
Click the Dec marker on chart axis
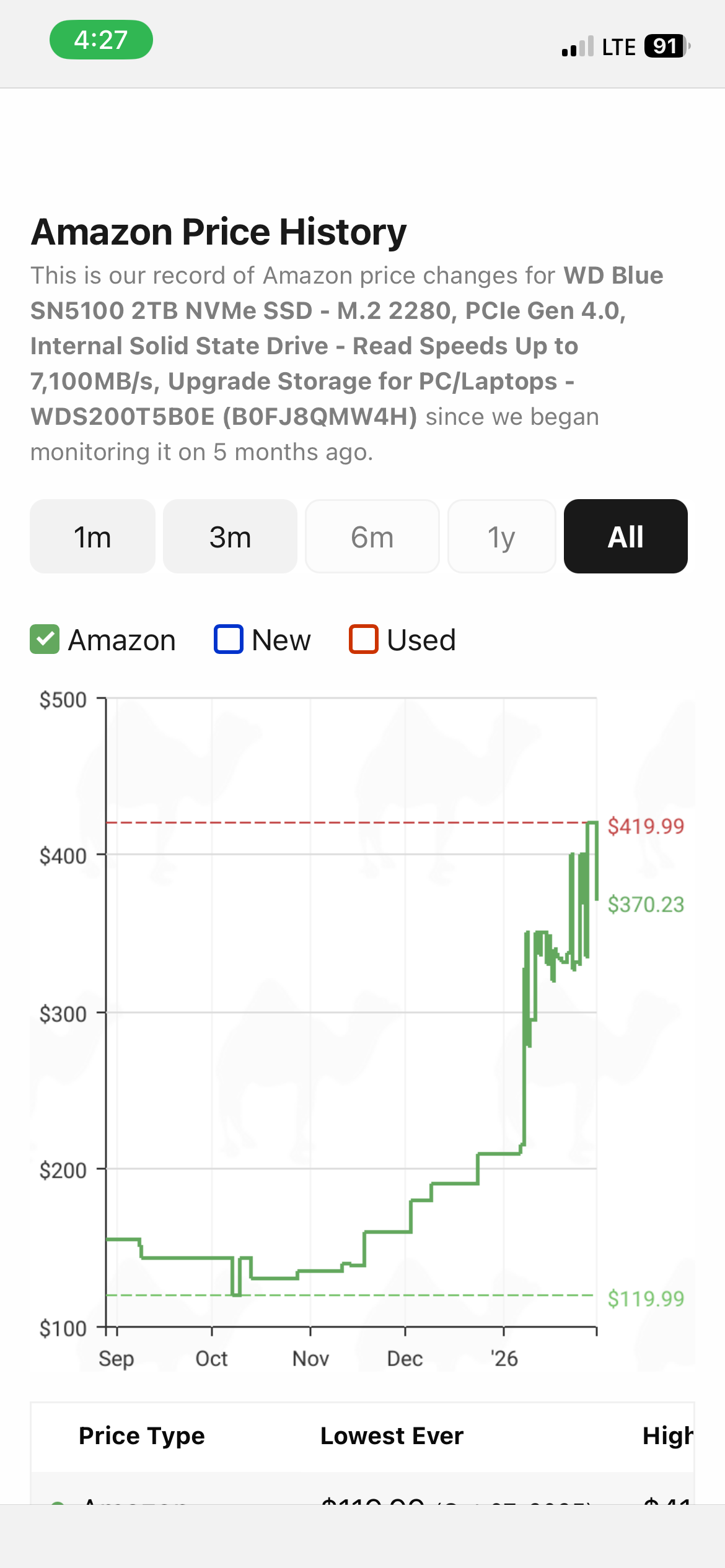[x=405, y=1359]
